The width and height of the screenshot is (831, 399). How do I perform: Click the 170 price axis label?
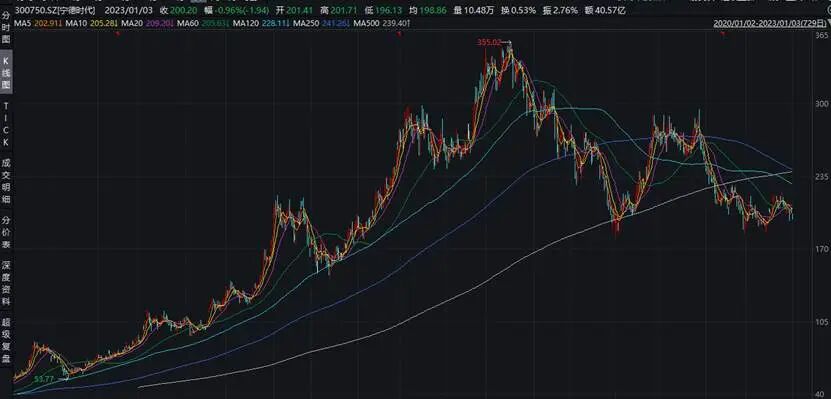[823, 249]
